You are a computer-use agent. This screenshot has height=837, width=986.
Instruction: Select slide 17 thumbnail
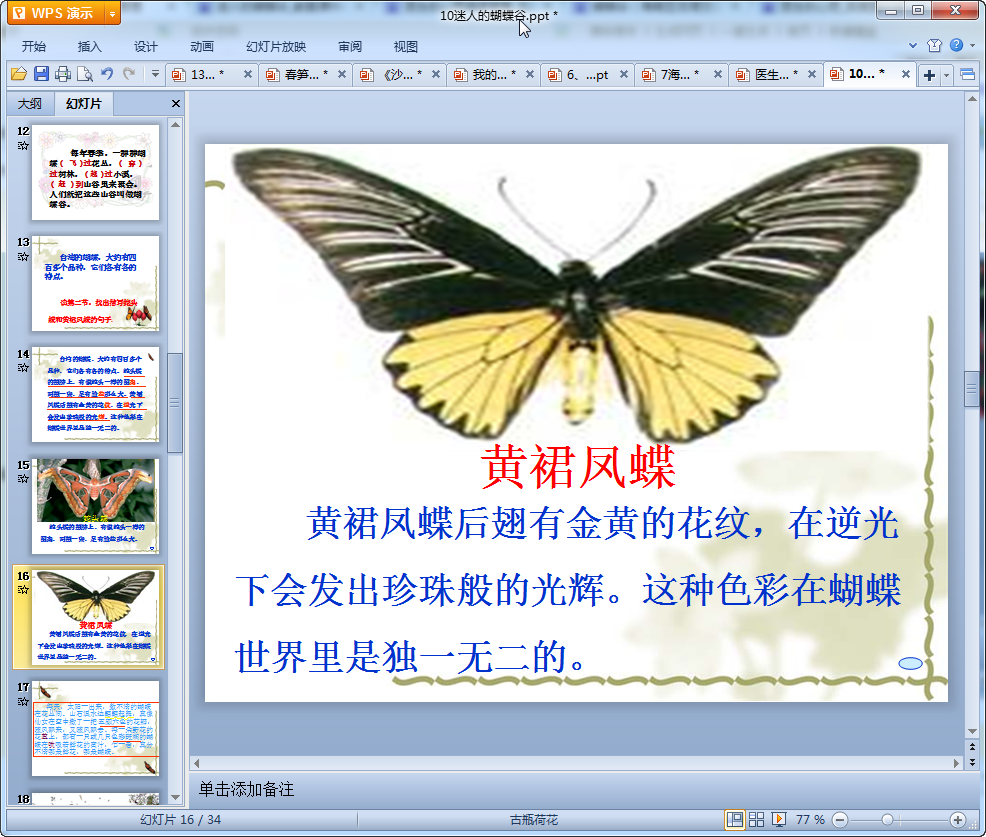tap(96, 728)
